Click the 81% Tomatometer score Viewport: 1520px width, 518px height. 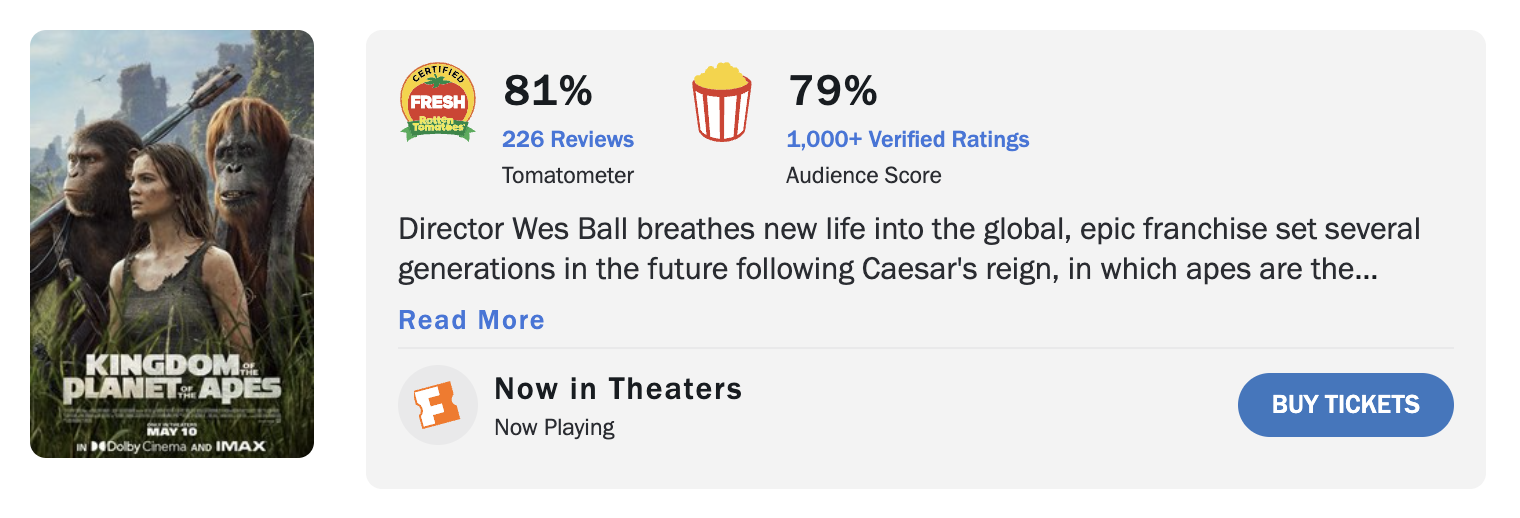[x=547, y=91]
